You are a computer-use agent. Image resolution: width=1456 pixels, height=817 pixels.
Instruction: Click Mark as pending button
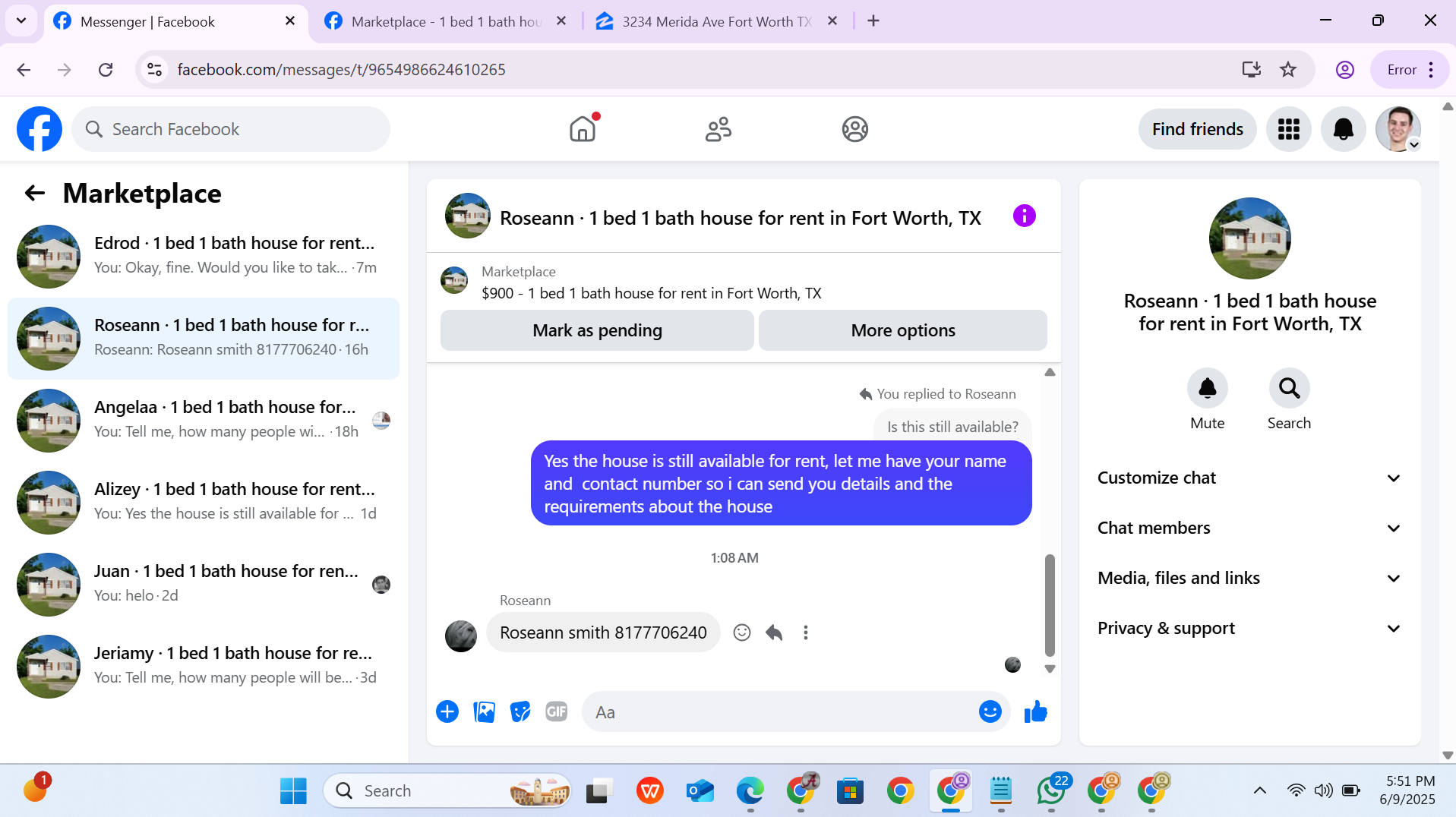point(597,330)
